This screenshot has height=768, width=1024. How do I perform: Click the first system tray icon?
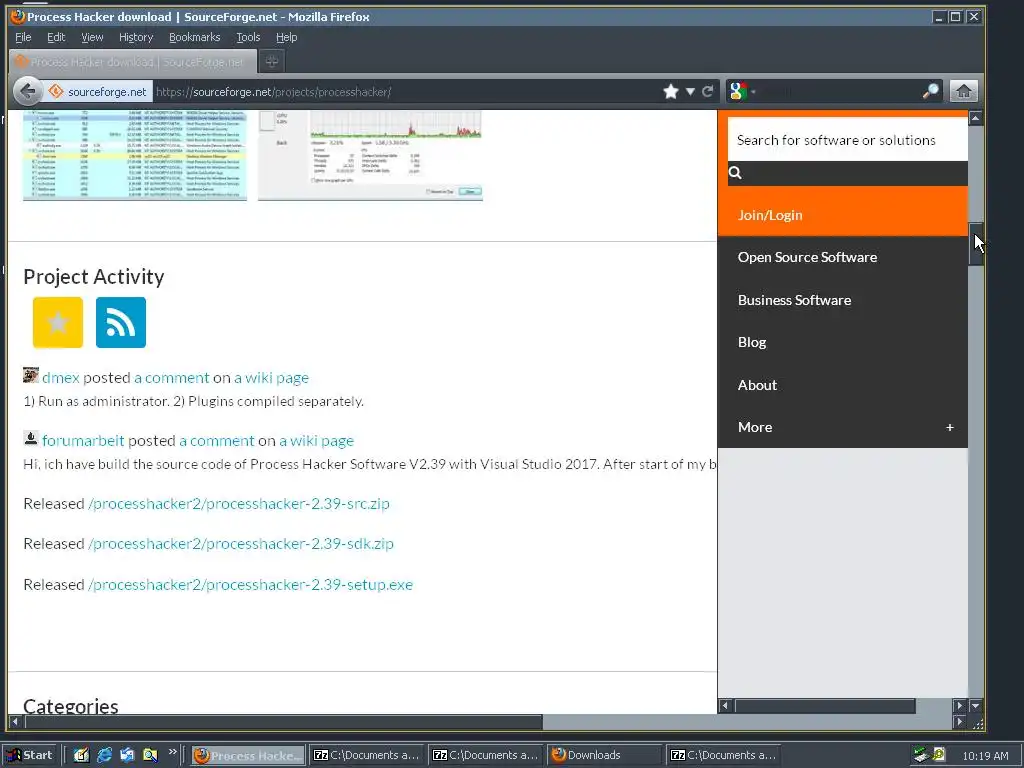921,755
